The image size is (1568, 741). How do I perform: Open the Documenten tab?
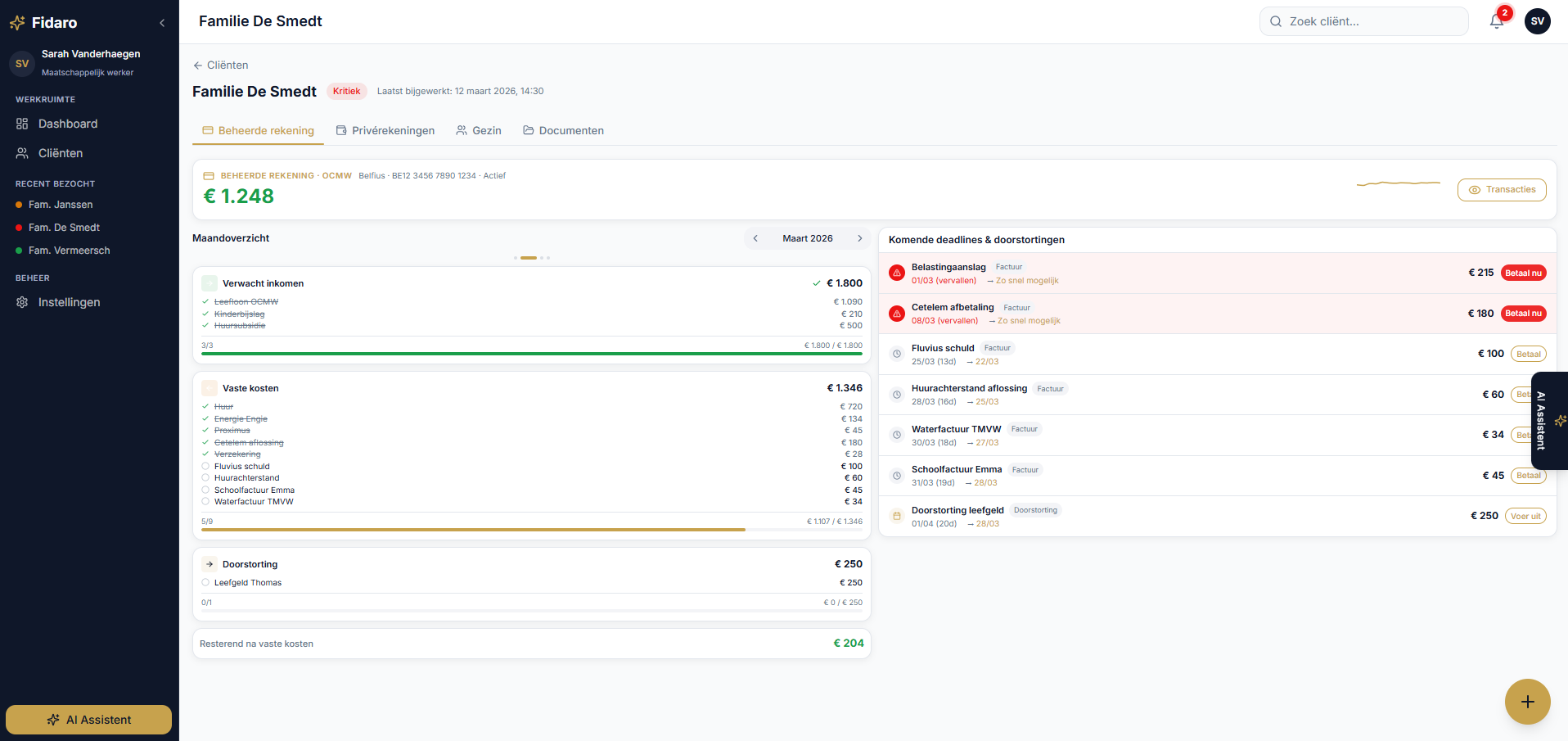(x=563, y=131)
